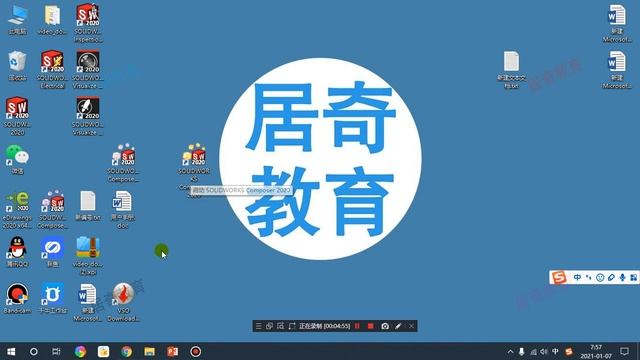
Task: Select SOLIDWORKS Visualize shortcut with rocket icon
Action: [88, 116]
